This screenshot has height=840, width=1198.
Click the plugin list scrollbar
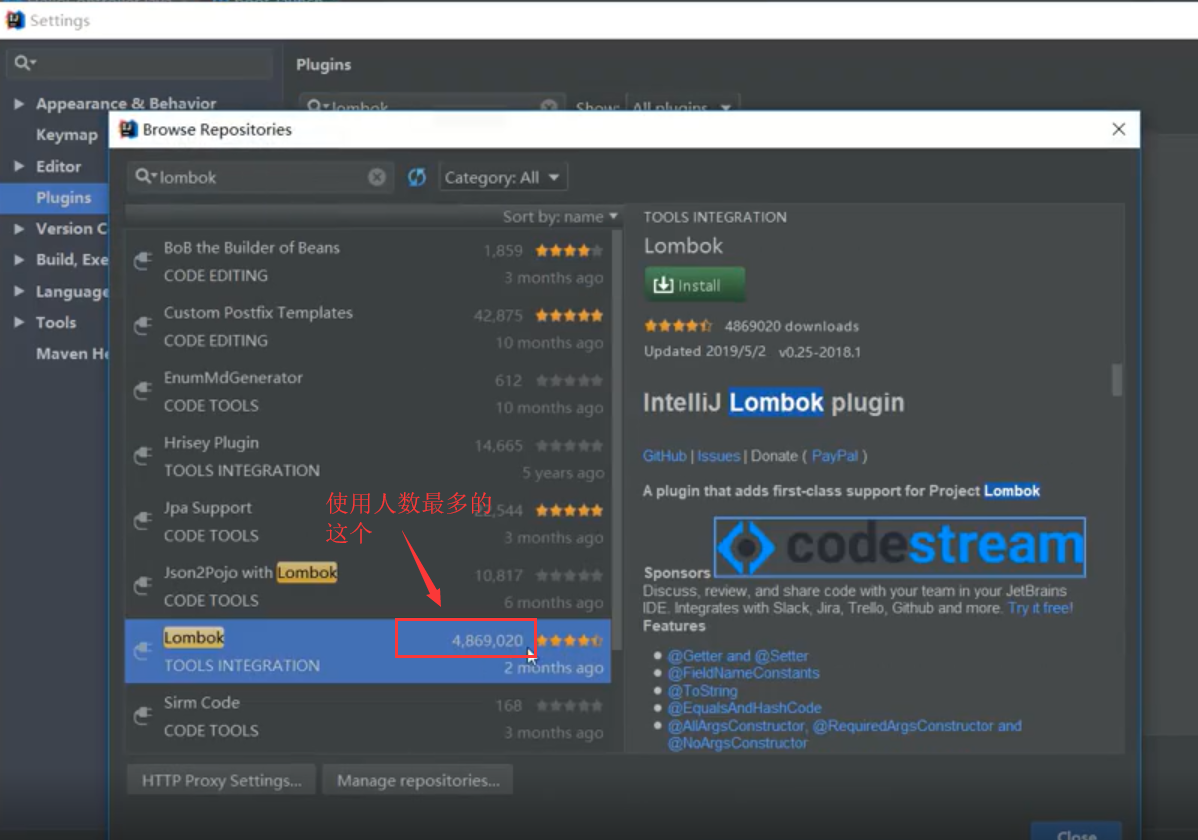coord(617,439)
